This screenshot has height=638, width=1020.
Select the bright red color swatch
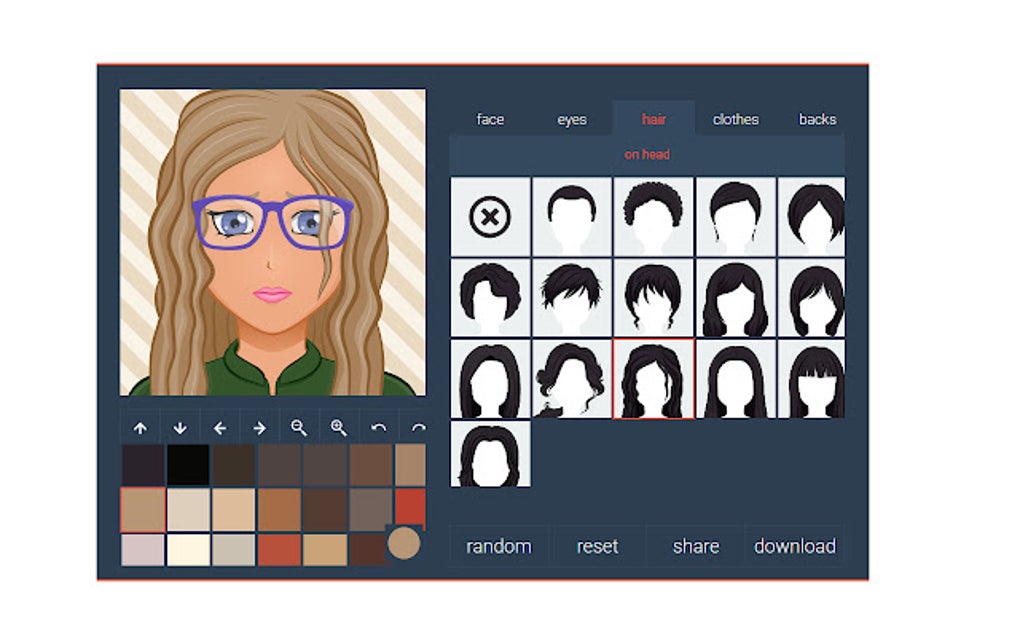tap(410, 507)
